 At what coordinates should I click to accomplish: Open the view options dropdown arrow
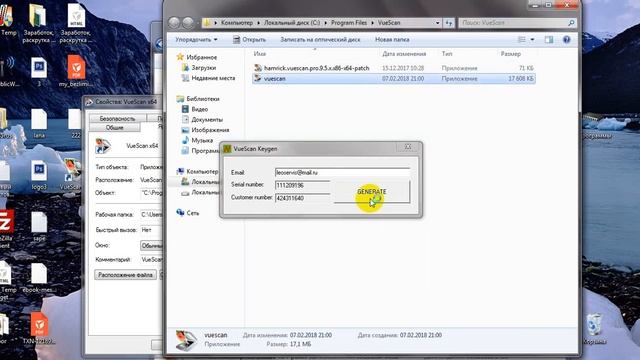tap(532, 40)
